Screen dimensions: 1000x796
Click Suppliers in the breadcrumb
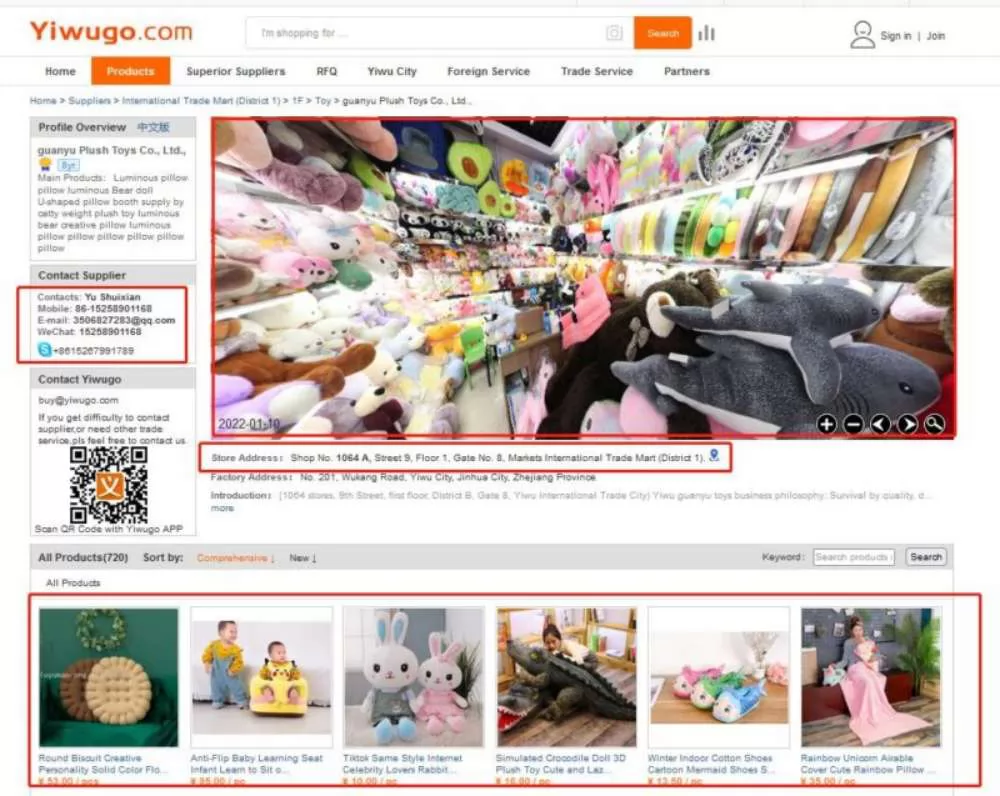[89, 101]
